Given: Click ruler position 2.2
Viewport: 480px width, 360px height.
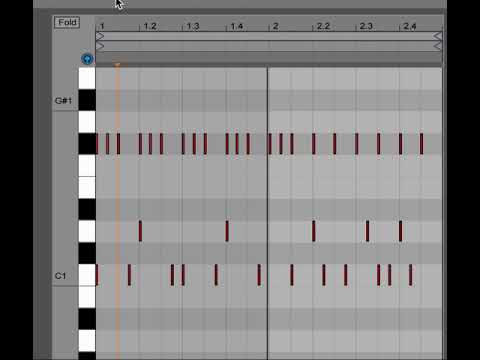Looking at the screenshot, I should [x=323, y=26].
